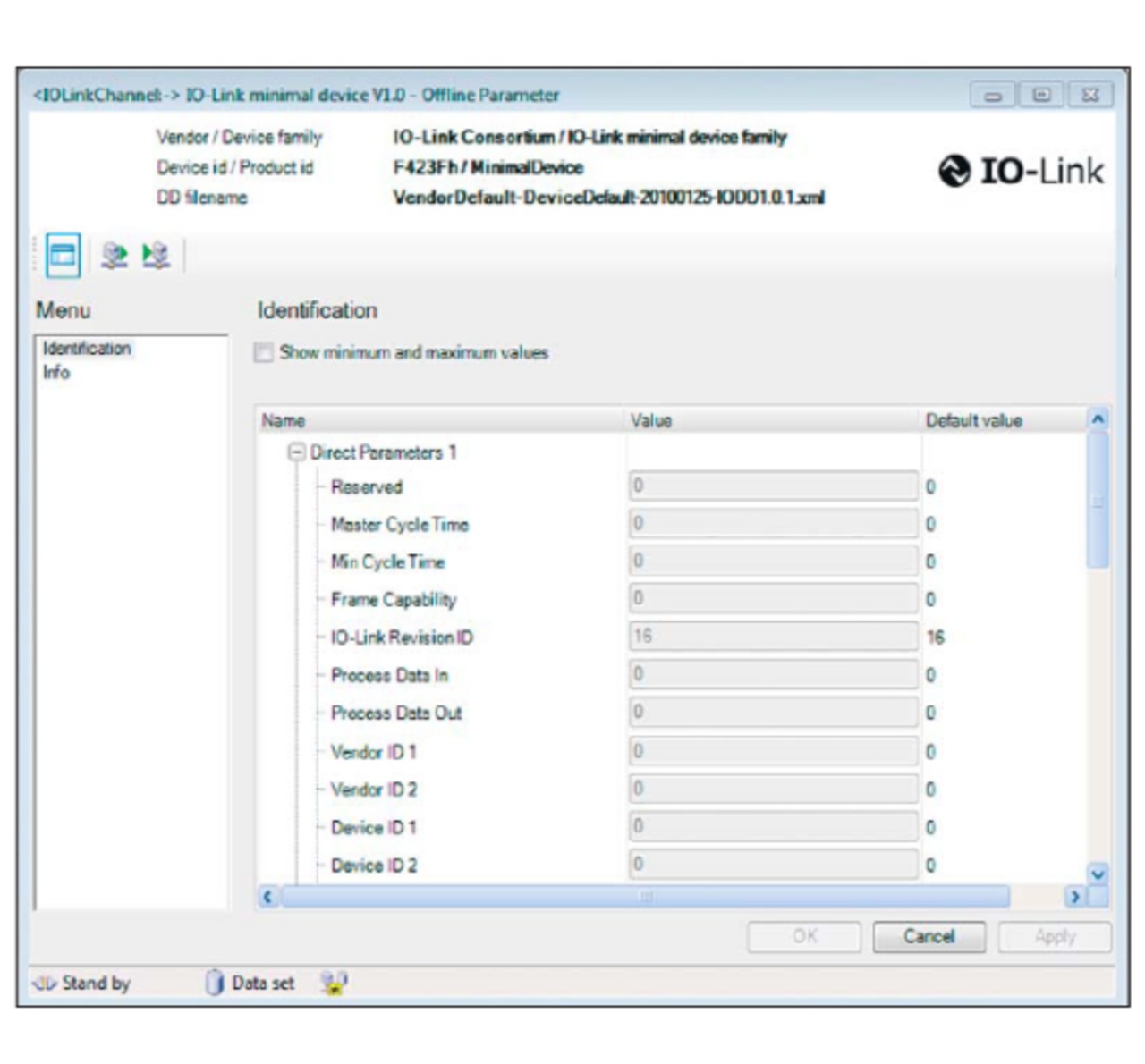
Task: Click the Master Cycle Time value field
Action: [773, 524]
